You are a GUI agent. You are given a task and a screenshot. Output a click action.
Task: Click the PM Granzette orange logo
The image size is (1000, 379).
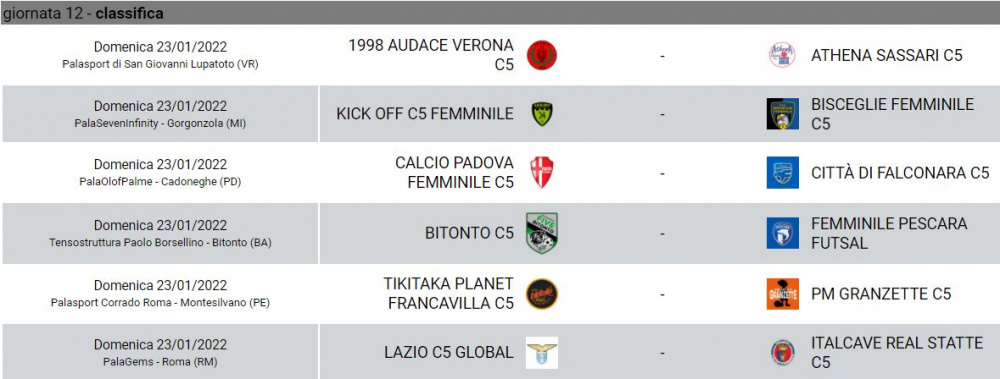tap(783, 294)
